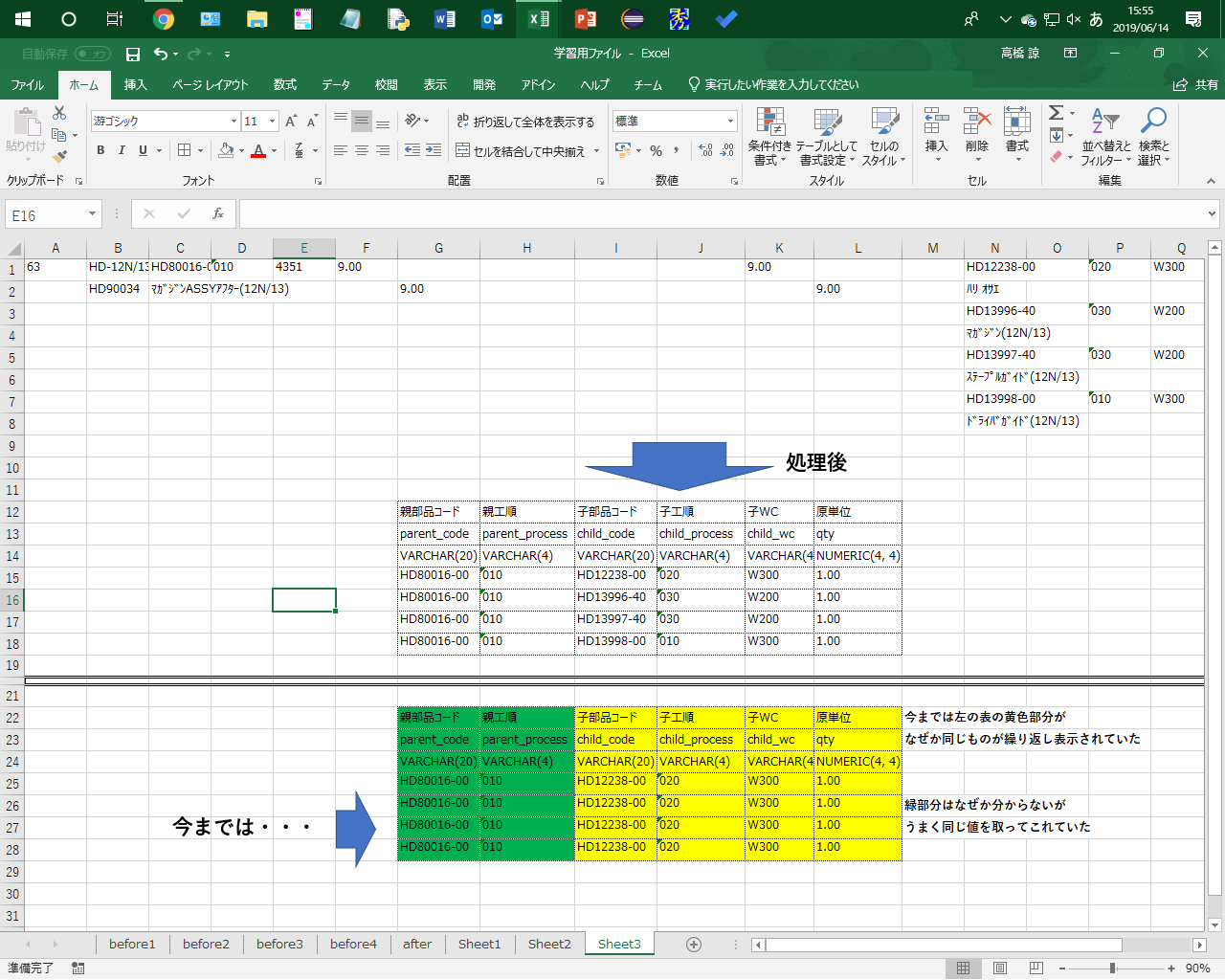Image resolution: width=1225 pixels, height=980 pixels.
Task: Switch to the before1 sheet tab
Action: point(132,945)
